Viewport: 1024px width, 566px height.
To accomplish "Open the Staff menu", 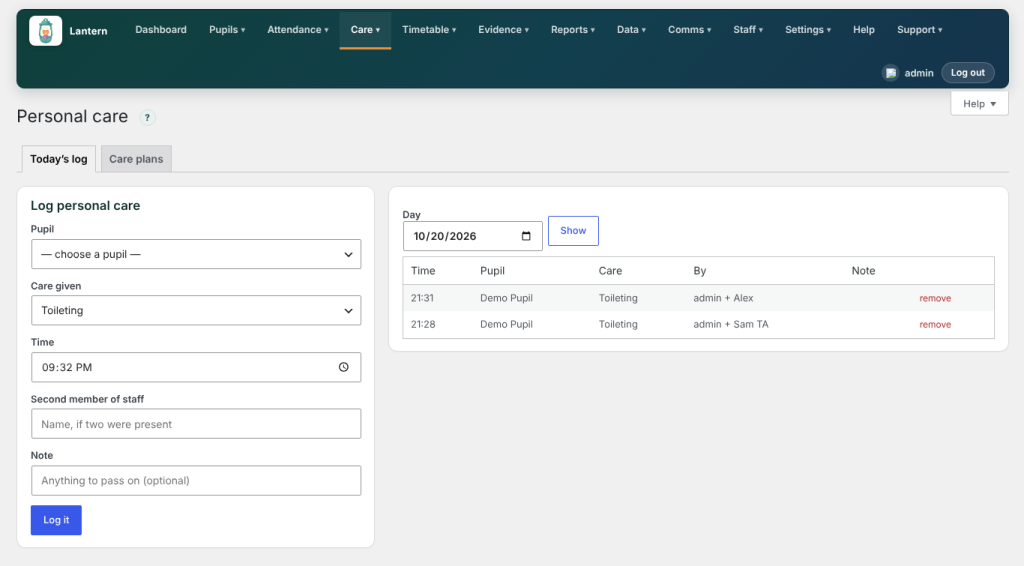I will tap(748, 29).
